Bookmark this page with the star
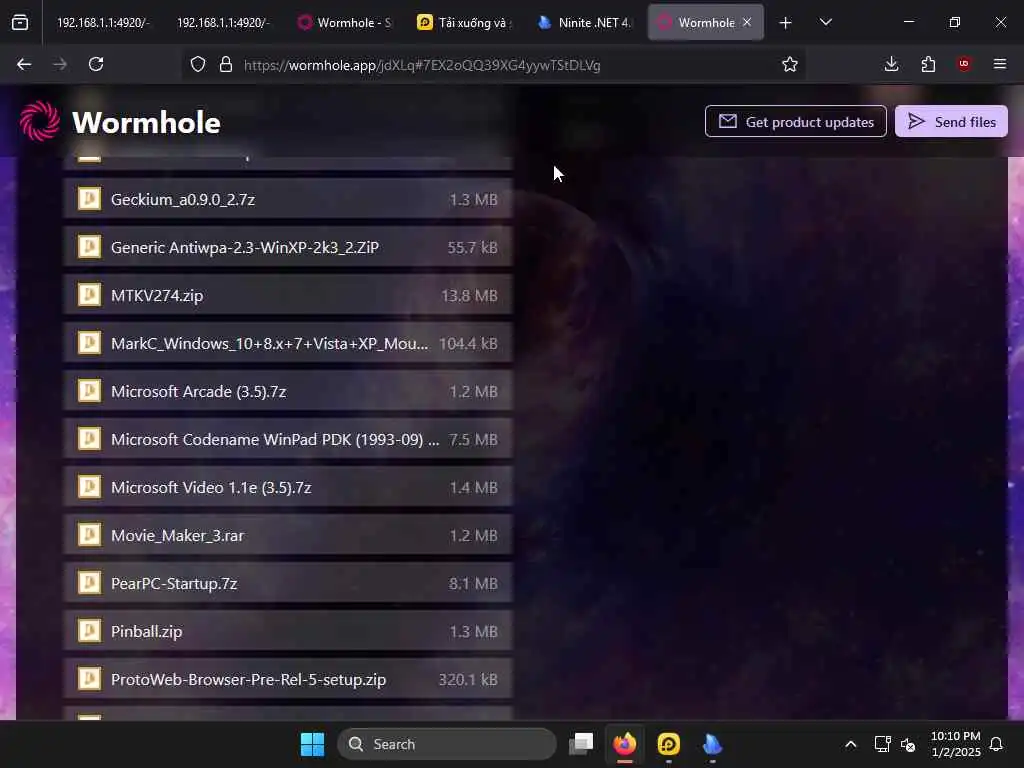This screenshot has width=1024, height=768. 790,64
